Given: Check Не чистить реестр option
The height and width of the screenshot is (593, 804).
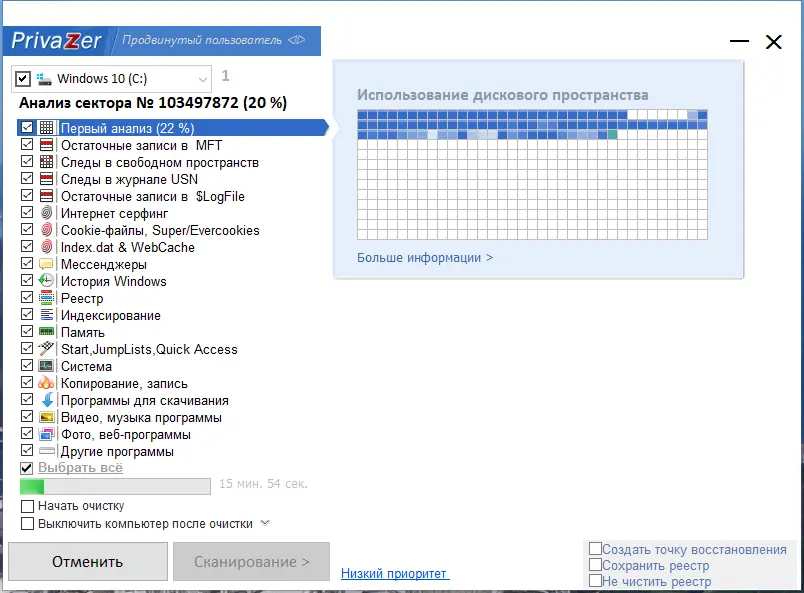Looking at the screenshot, I should pos(595,580).
